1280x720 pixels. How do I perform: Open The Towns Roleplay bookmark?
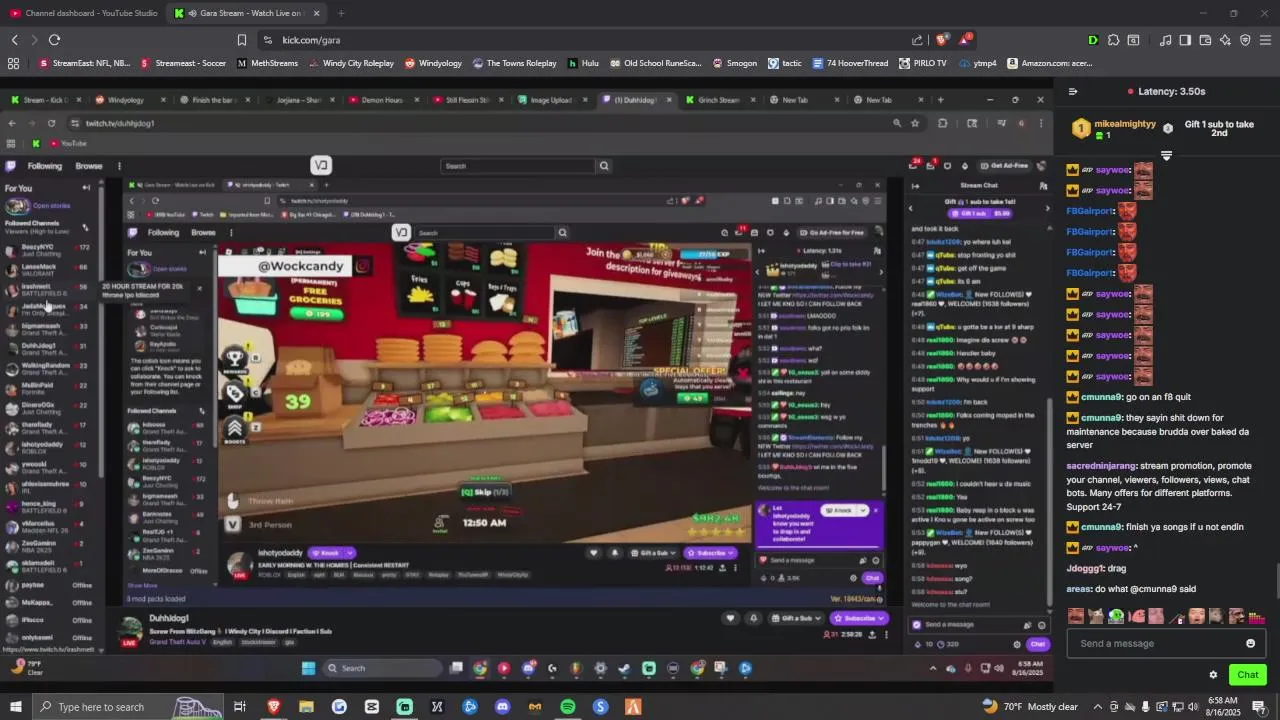pyautogui.click(x=513, y=63)
